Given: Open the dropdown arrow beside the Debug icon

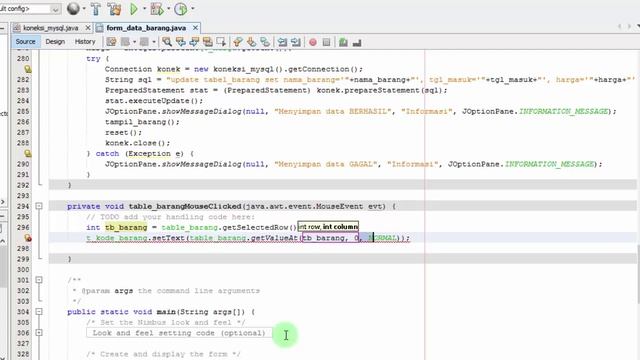Looking at the screenshot, I should pos(168,9).
